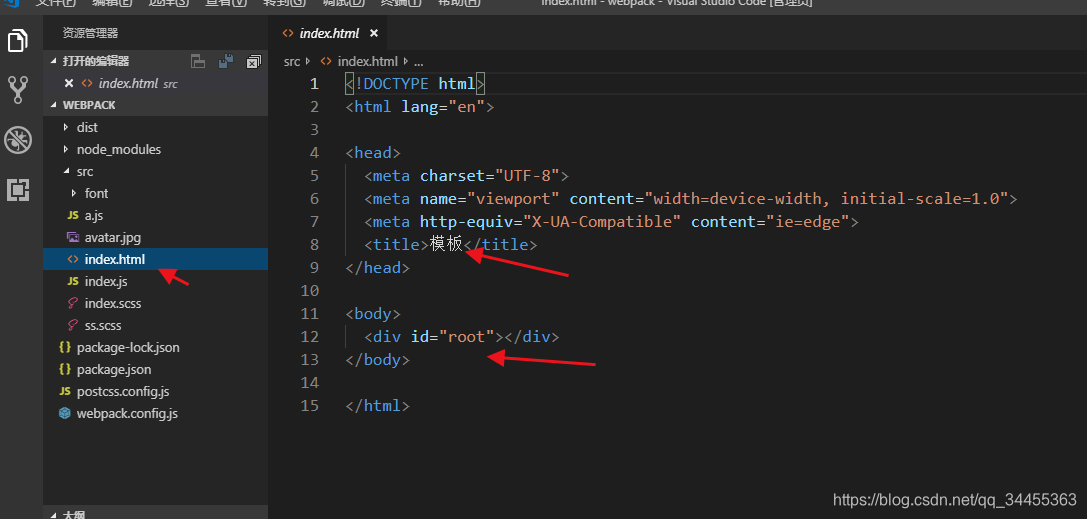This screenshot has width=1087, height=519.
Task: Click the src breadcrumb segment
Action: click(x=292, y=61)
